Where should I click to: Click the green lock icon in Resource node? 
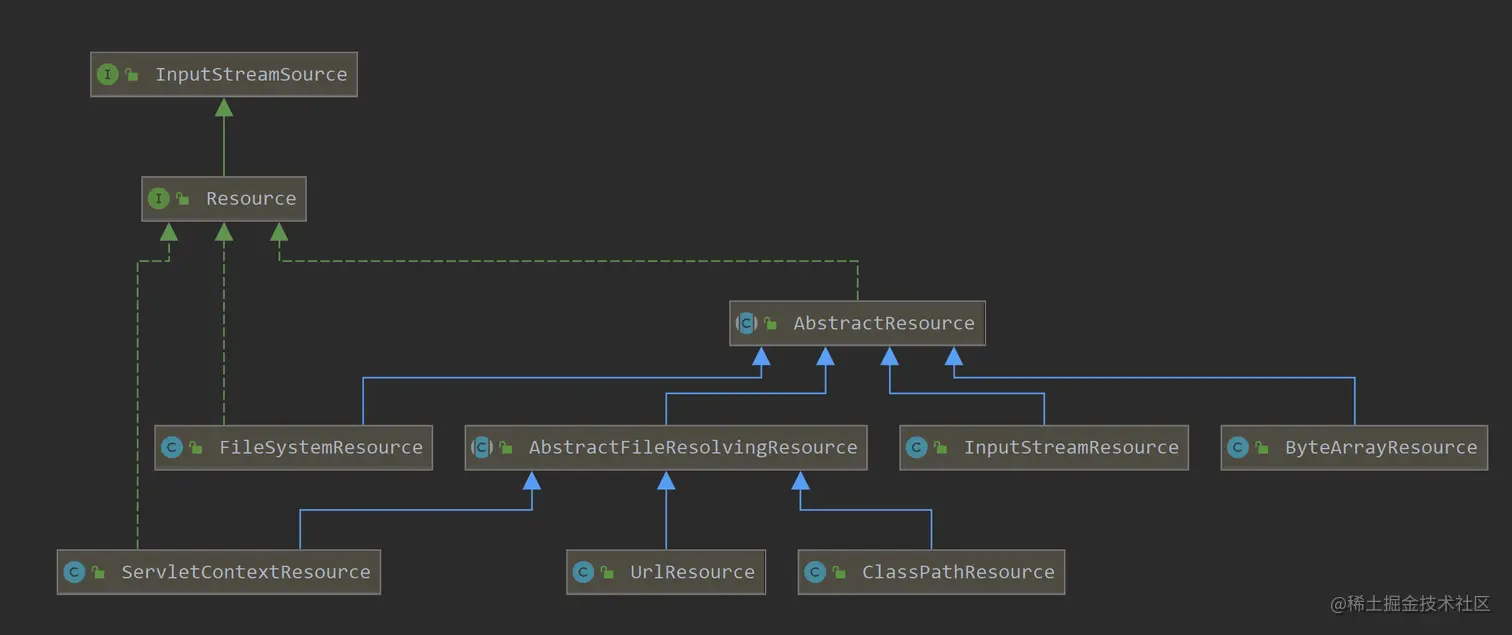[183, 199]
